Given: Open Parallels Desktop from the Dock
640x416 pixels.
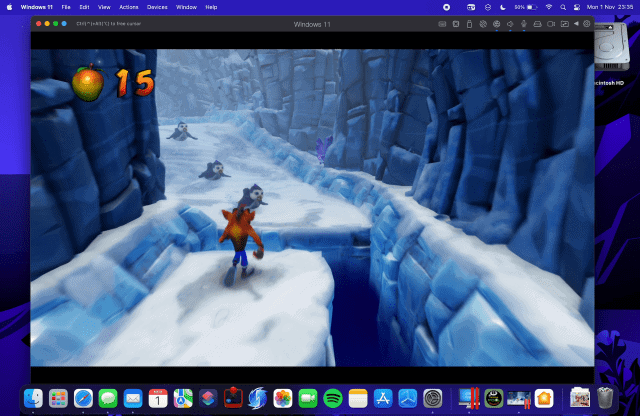Looking at the screenshot, I should [469, 398].
